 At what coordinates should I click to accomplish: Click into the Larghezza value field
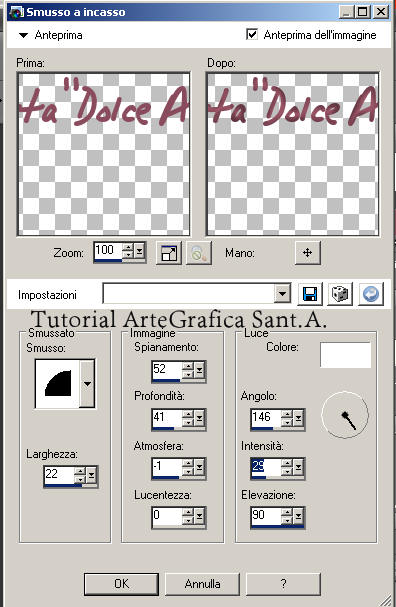(x=59, y=475)
